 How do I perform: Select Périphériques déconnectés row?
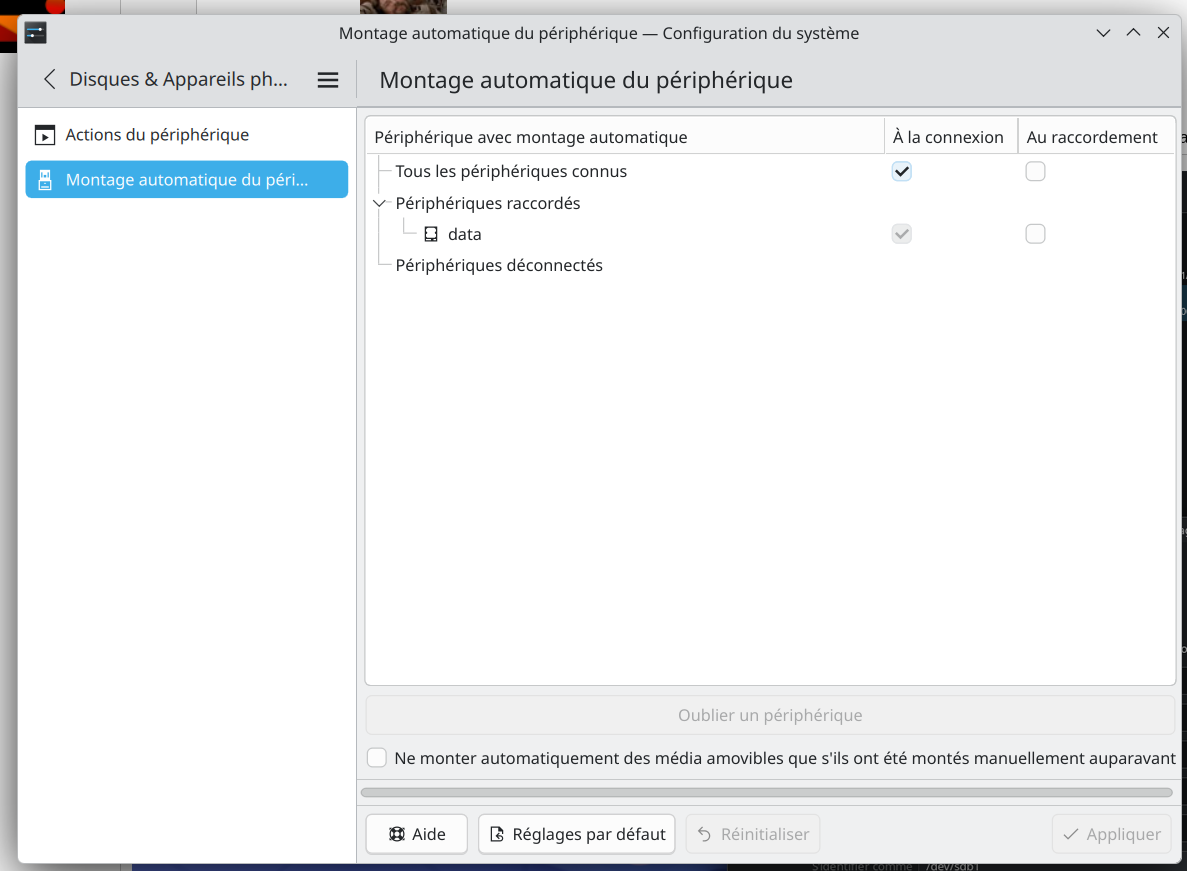[x=770, y=266]
